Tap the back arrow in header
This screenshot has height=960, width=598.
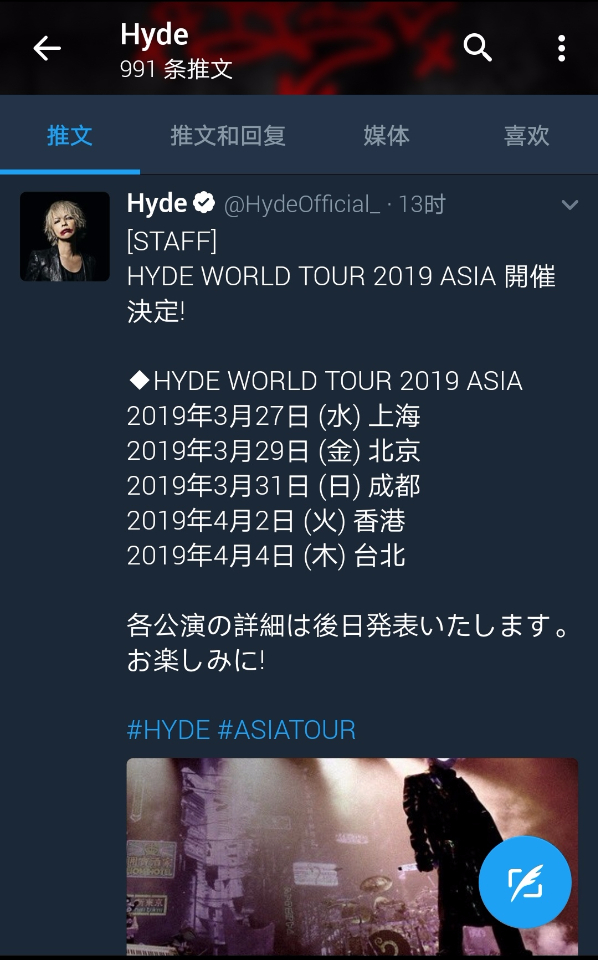(47, 48)
